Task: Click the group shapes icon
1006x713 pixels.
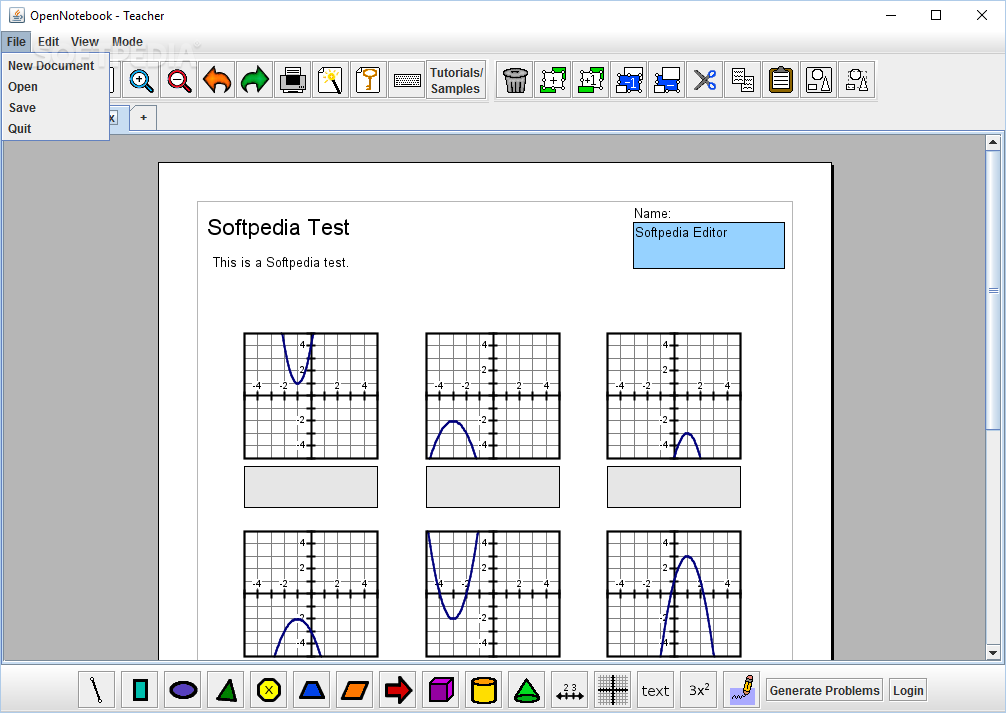Action: (x=818, y=80)
